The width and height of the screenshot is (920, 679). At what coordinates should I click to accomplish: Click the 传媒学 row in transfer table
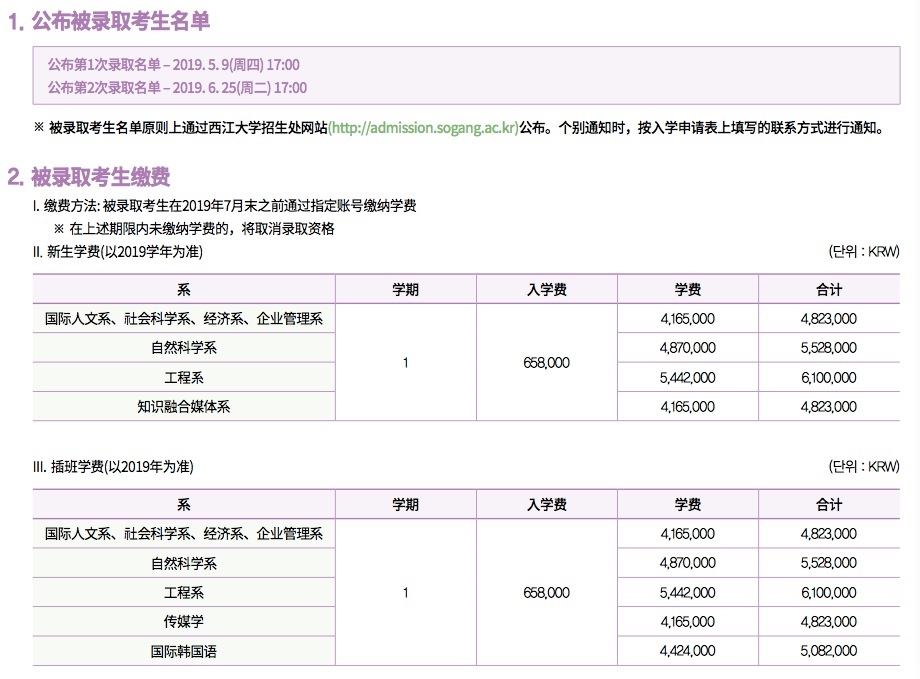point(184,621)
